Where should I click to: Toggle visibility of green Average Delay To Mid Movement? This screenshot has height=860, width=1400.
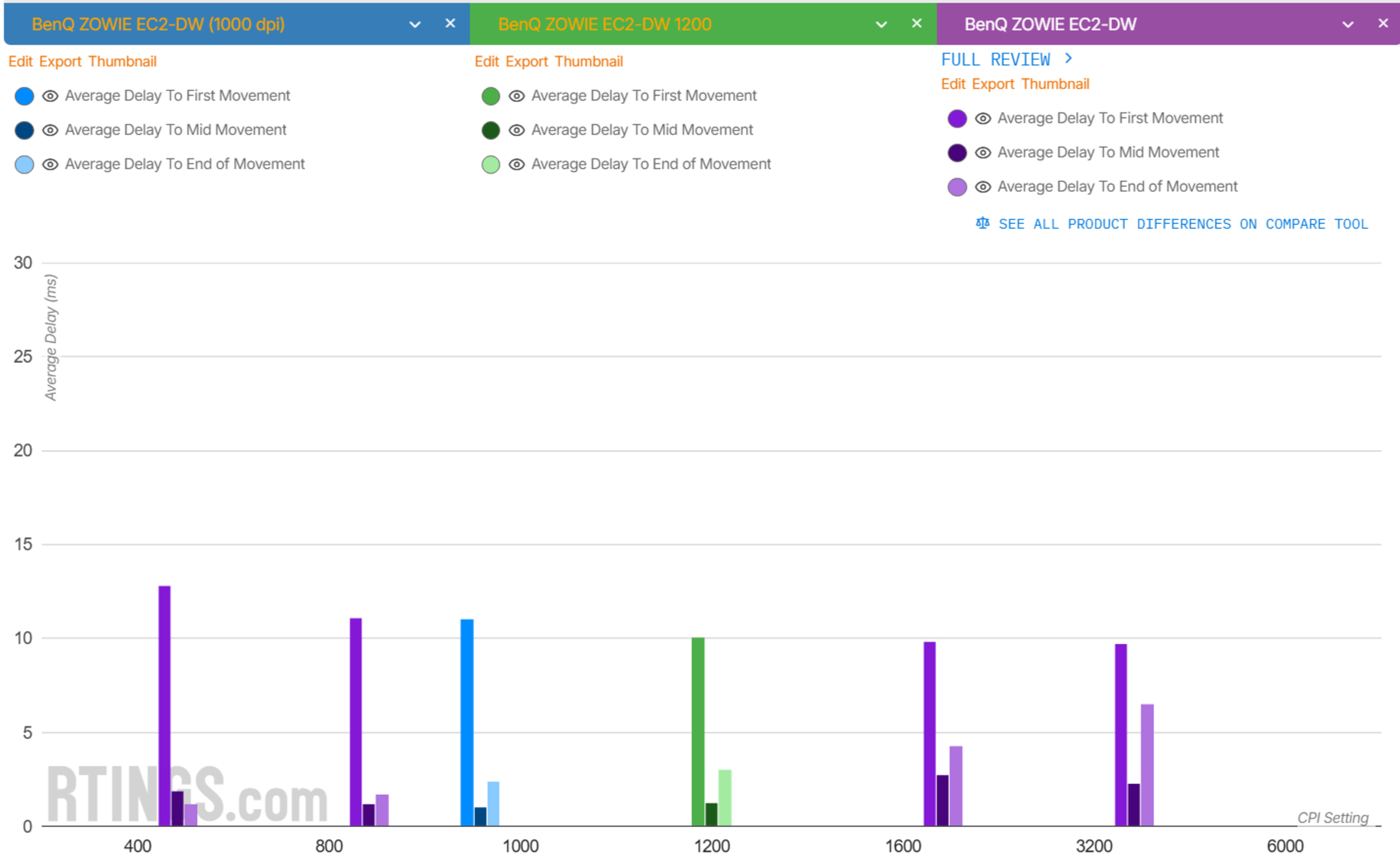[516, 130]
